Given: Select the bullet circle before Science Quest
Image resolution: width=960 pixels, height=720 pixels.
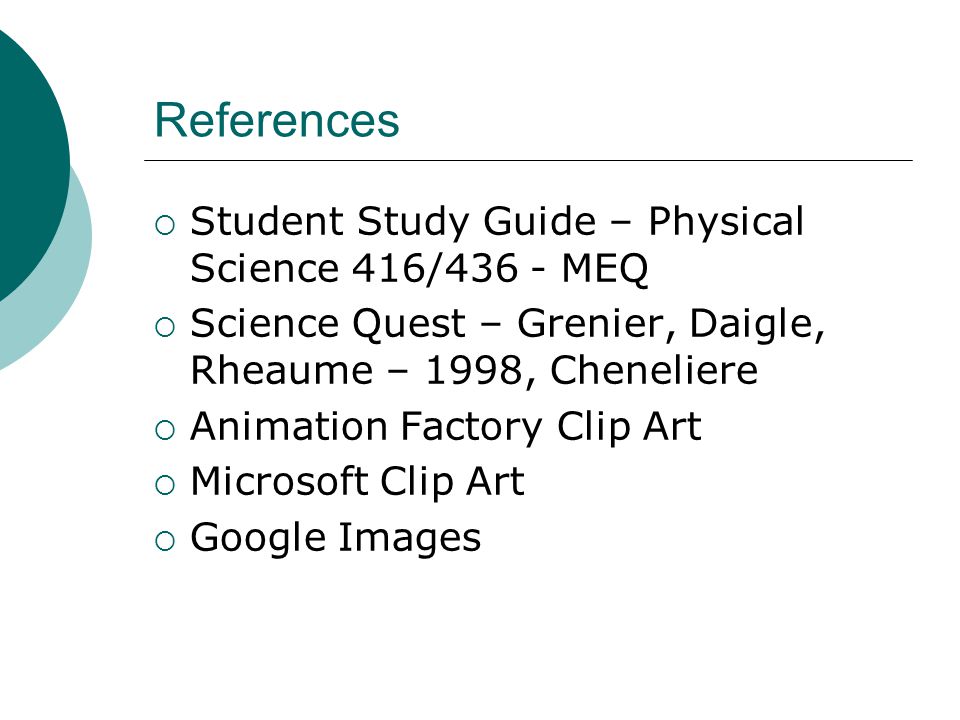Looking at the screenshot, I should 165,328.
